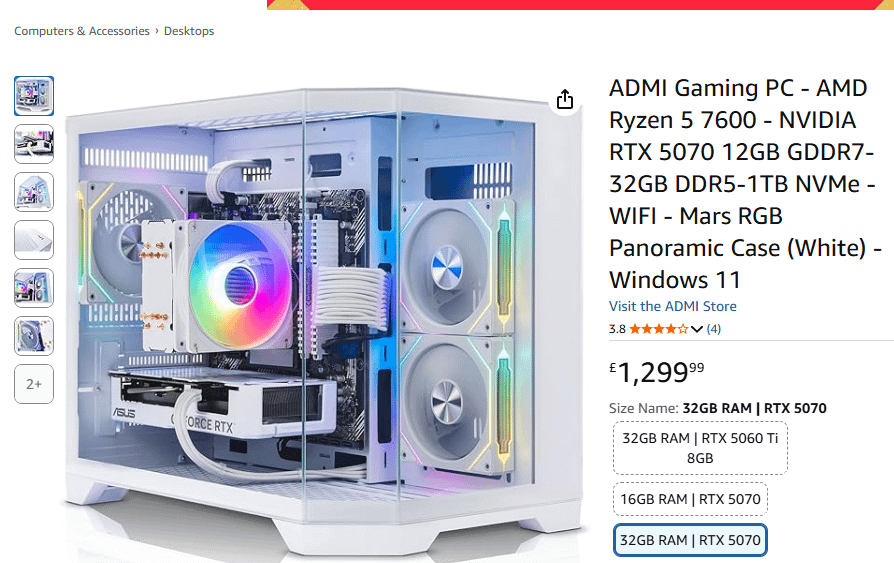This screenshot has height=563, width=894.
Task: Click the star rating icons
Action: [659, 329]
